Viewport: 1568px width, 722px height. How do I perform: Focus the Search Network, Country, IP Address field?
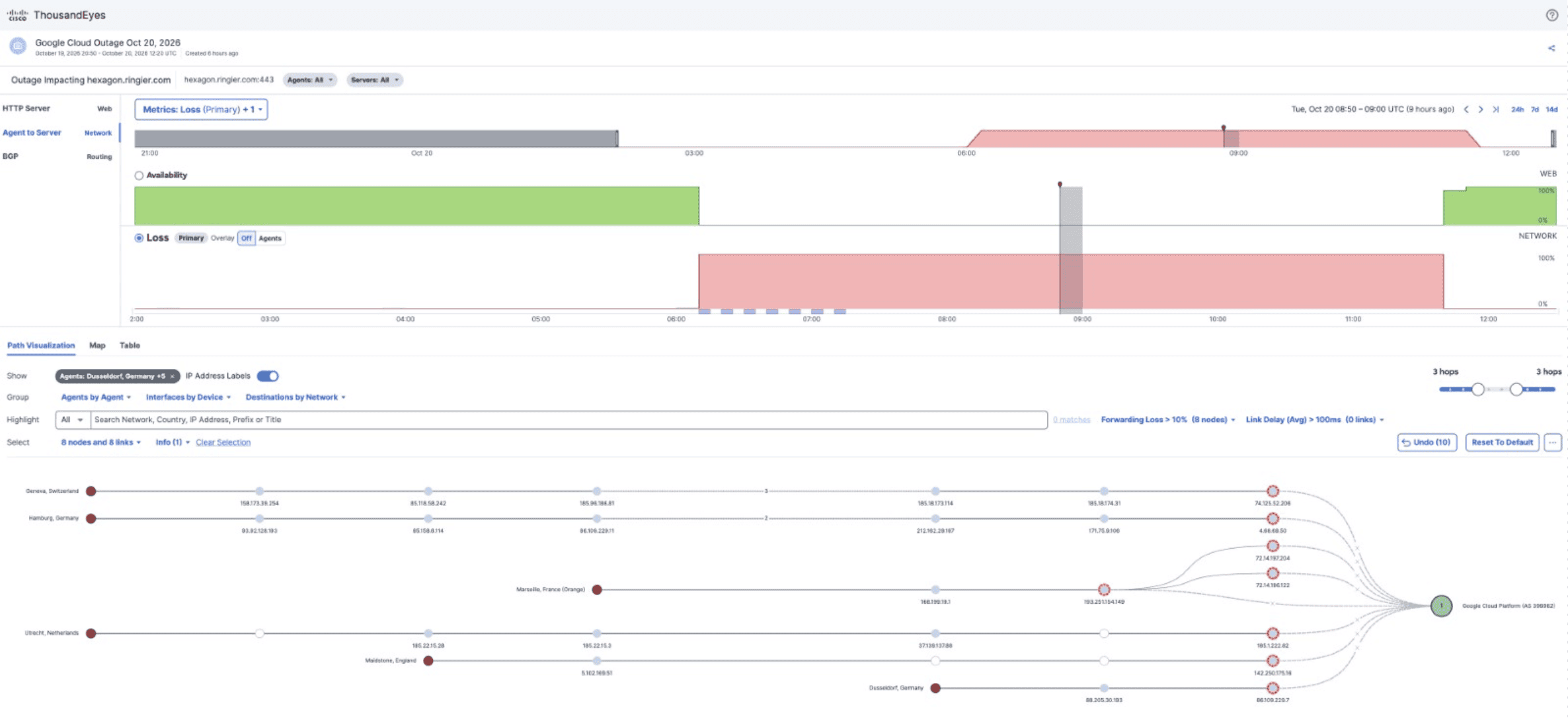[568, 420]
